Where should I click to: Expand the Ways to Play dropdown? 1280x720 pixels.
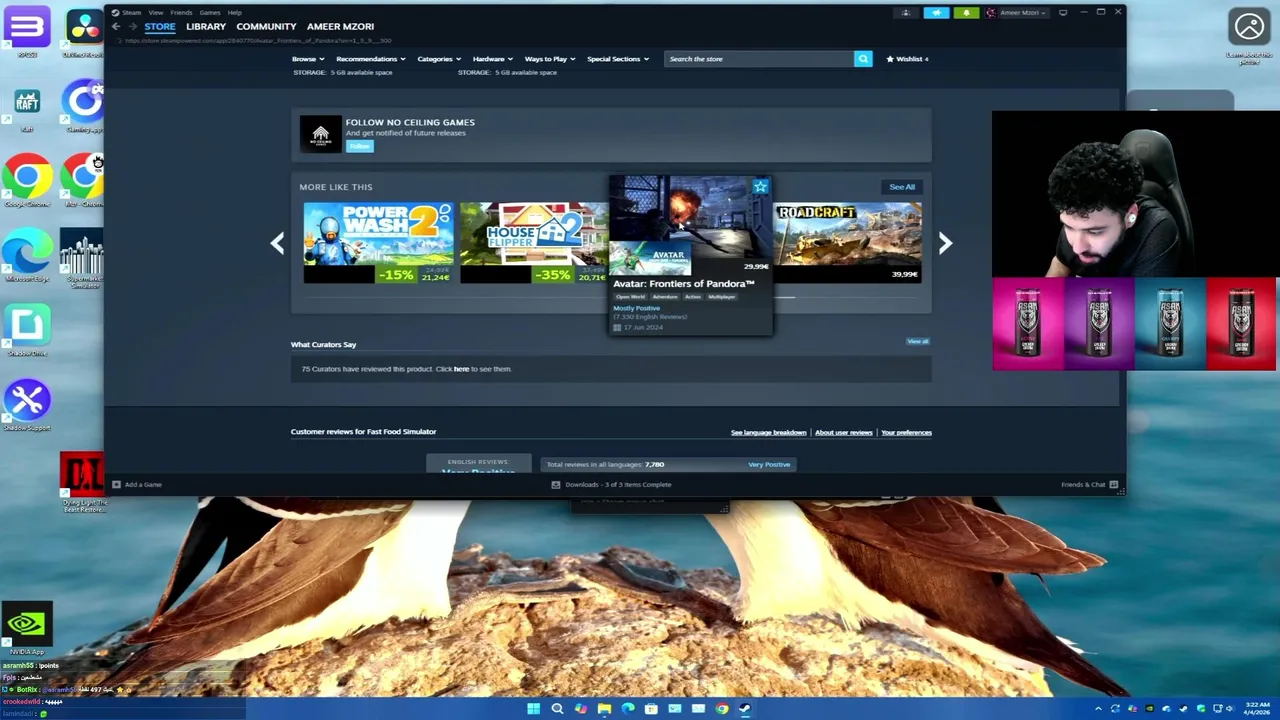[x=550, y=59]
